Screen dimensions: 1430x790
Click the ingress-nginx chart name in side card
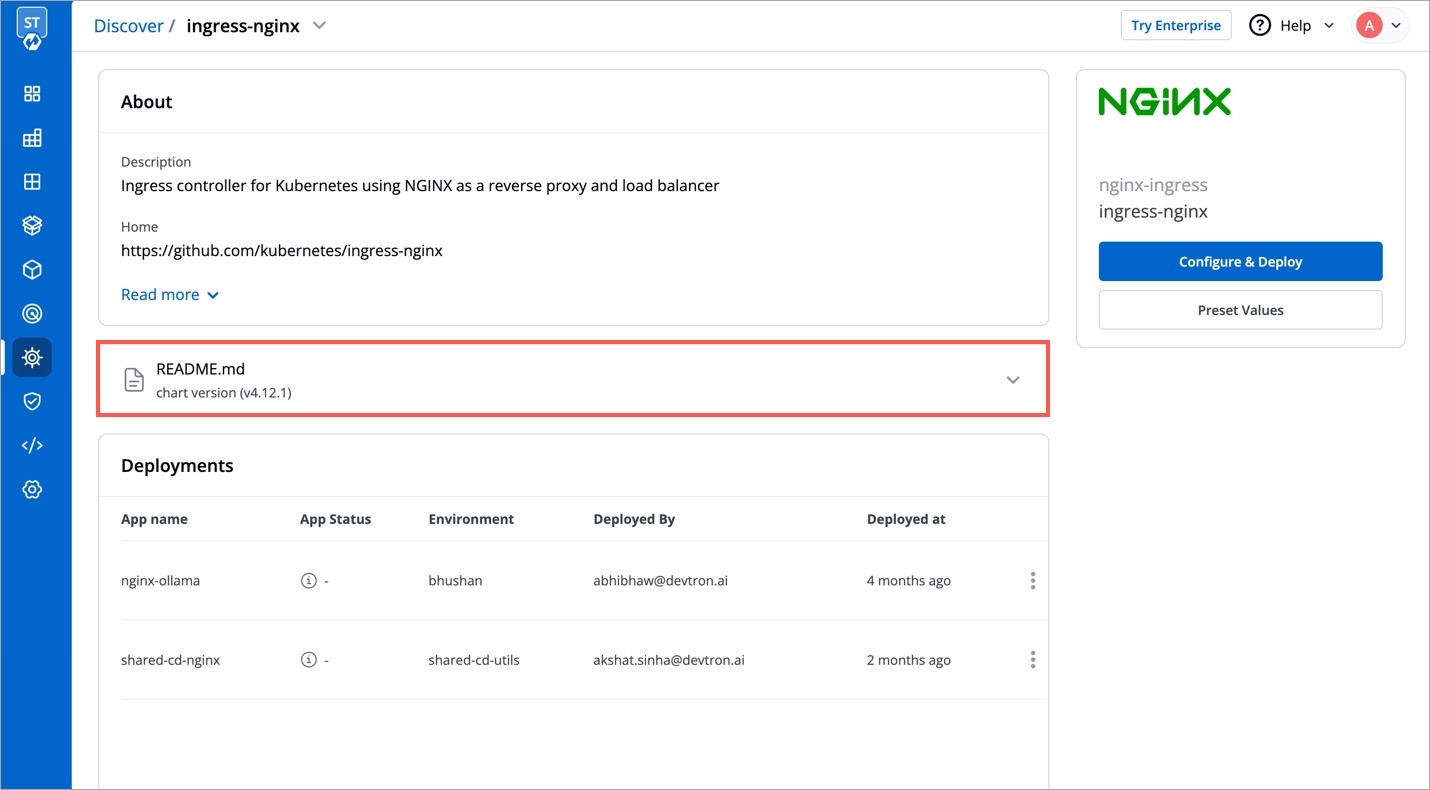pos(1153,212)
